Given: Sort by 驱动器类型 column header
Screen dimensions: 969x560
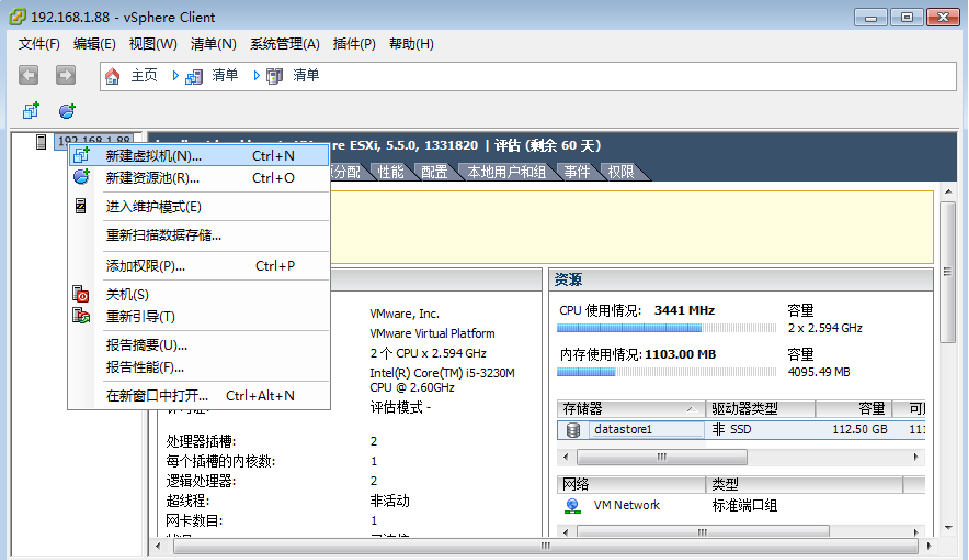Looking at the screenshot, I should pyautogui.click(x=760, y=409).
